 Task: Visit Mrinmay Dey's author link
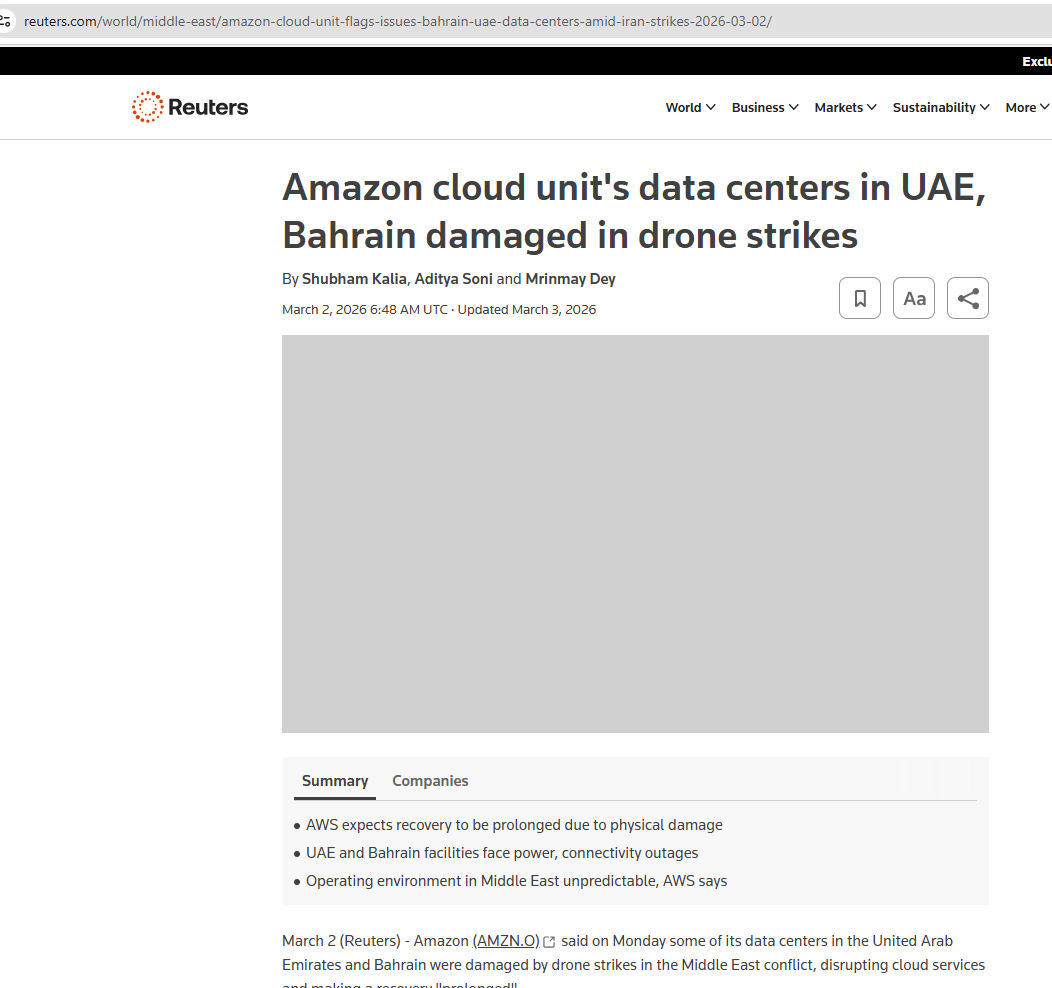click(x=571, y=279)
